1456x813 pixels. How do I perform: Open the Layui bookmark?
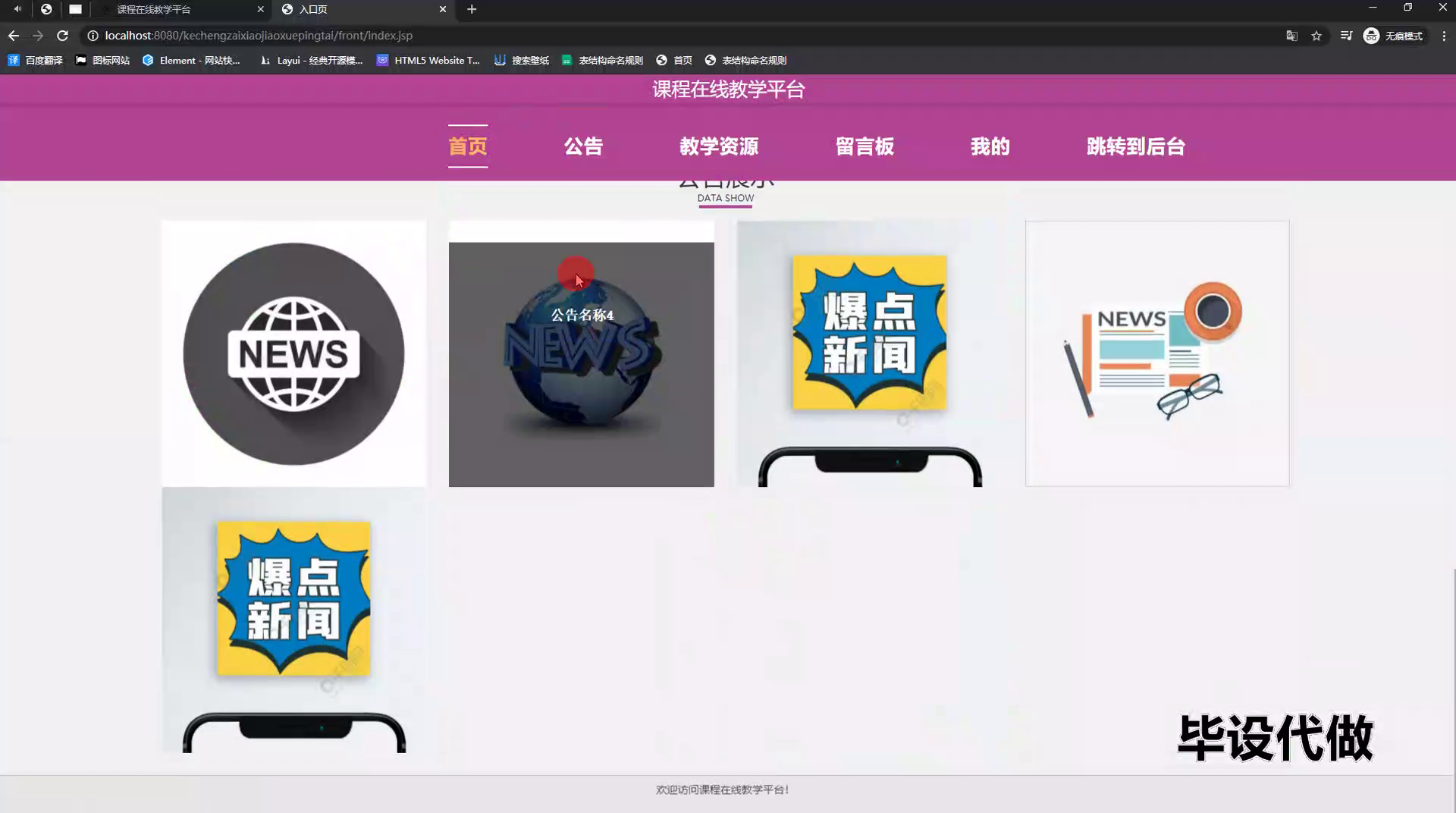(311, 60)
